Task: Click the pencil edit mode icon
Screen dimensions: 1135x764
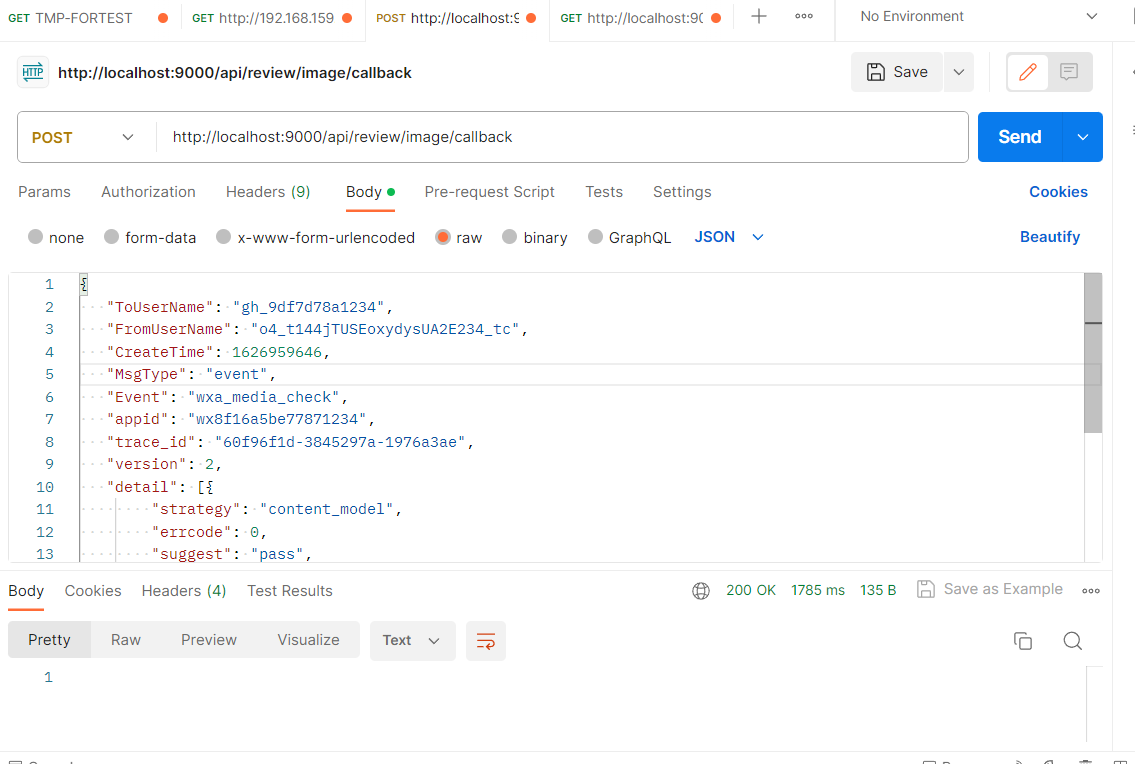Action: click(1027, 72)
